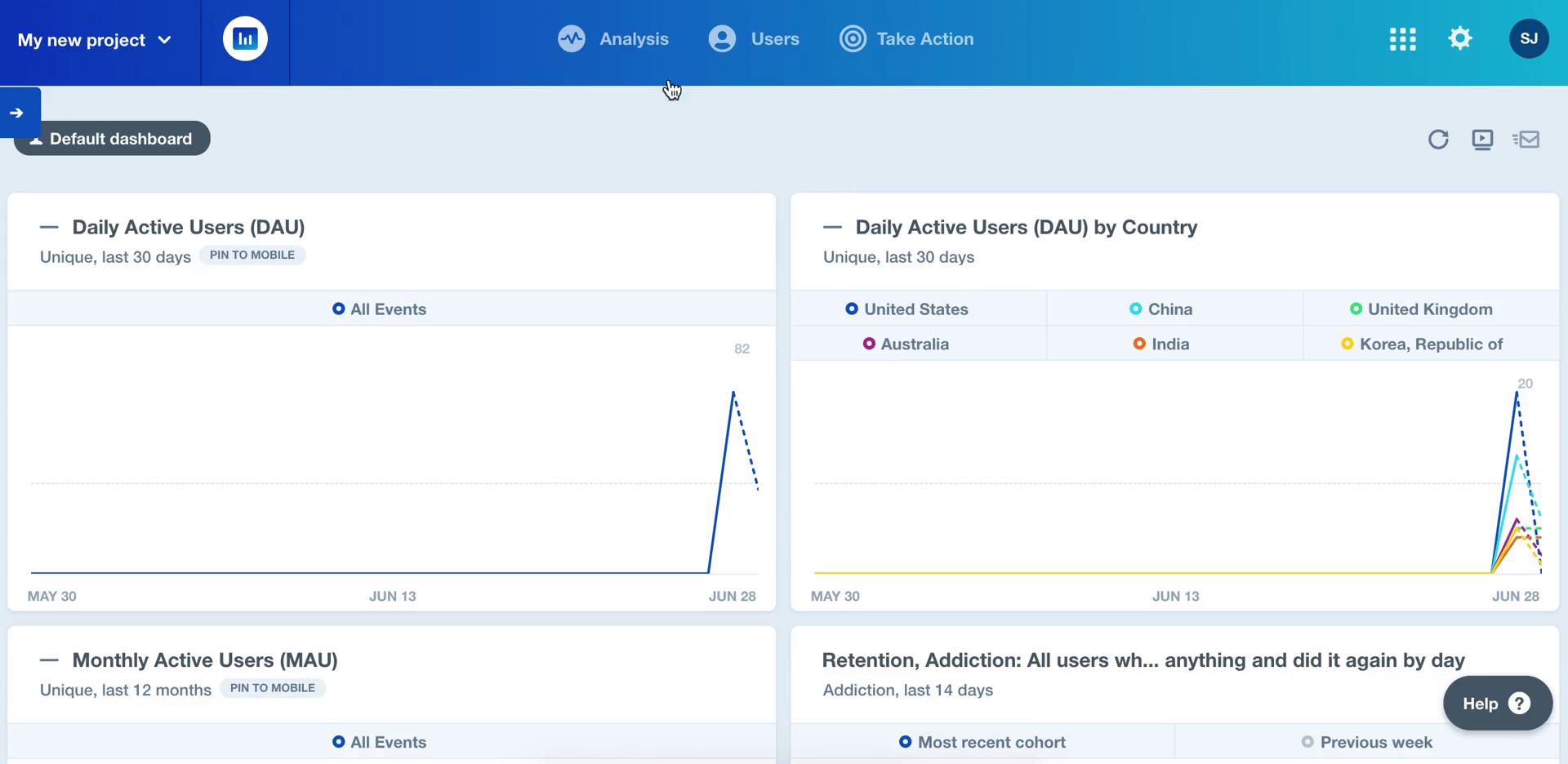Start dashboard presentation mode icon
Viewport: 1568px width, 764px height.
[x=1482, y=140]
